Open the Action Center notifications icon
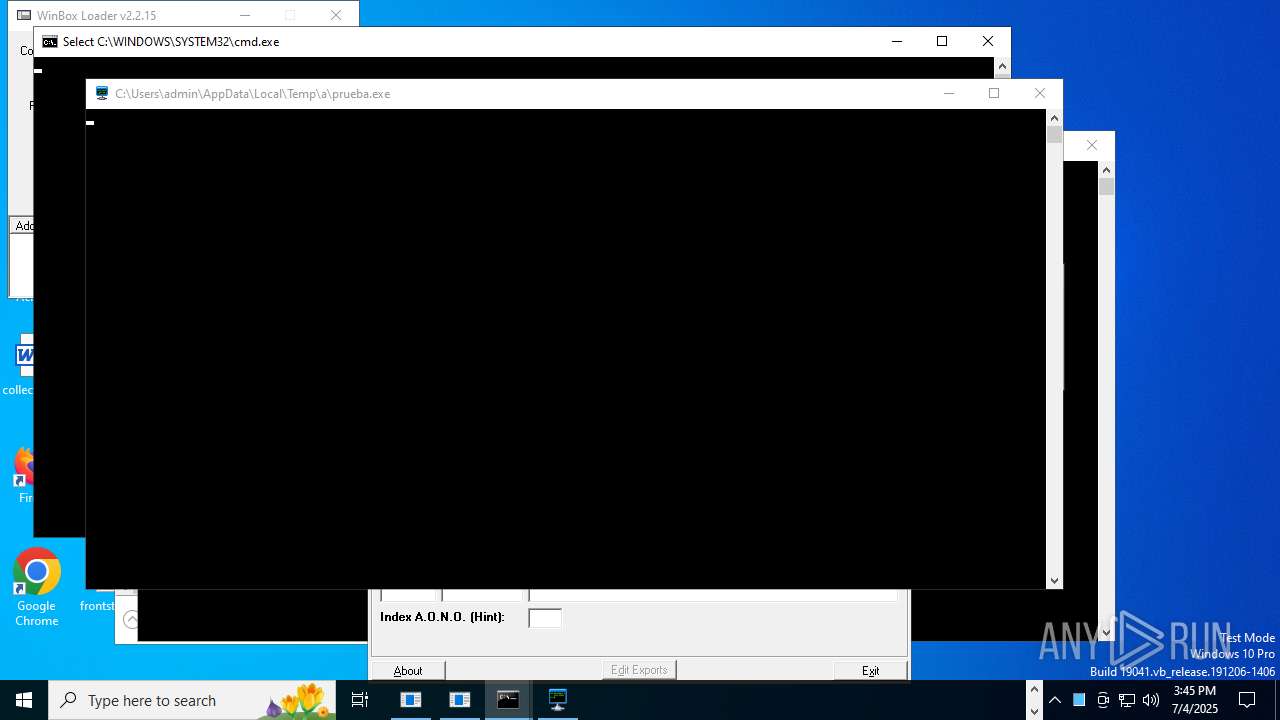The width and height of the screenshot is (1280, 720). [x=1247, y=700]
